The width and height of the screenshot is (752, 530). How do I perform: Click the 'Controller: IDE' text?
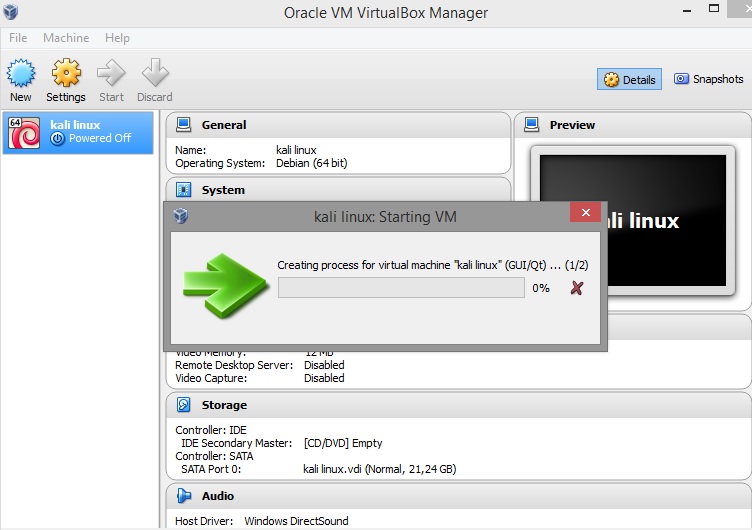211,430
